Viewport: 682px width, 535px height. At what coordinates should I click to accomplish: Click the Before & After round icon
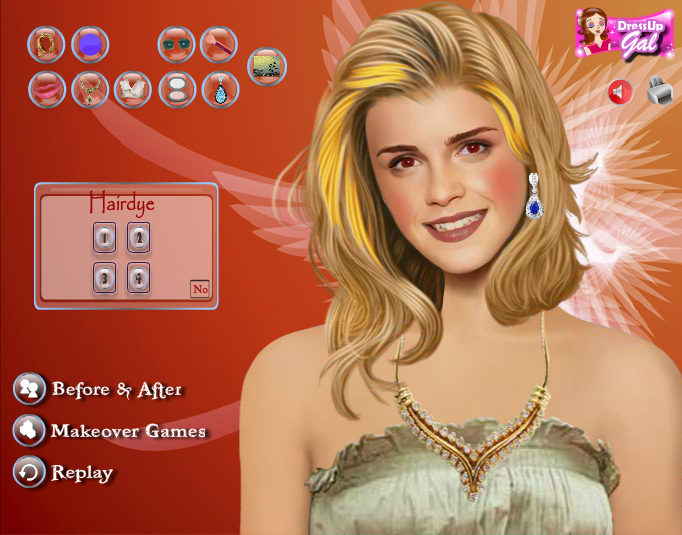coord(29,389)
